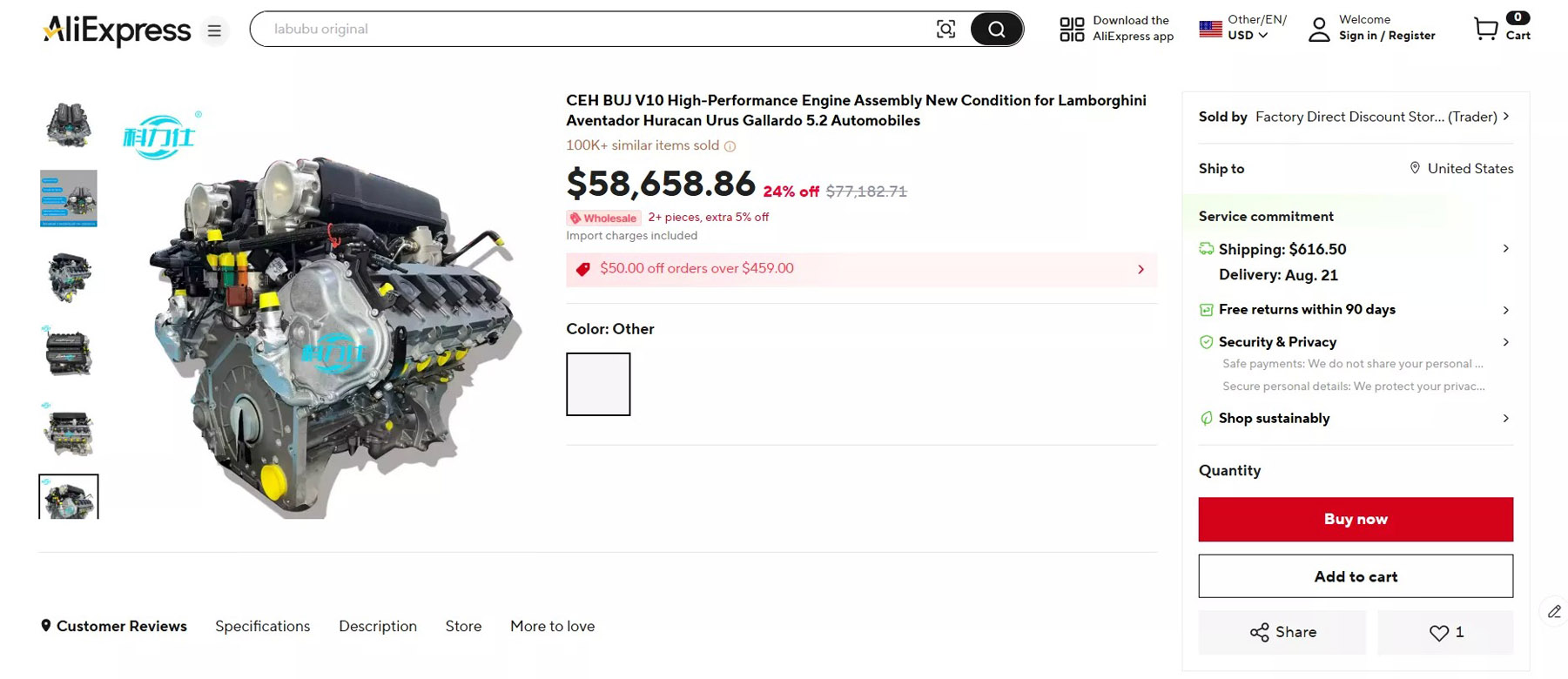The image size is (1568, 679).
Task: Select second engine thumbnail with blue labels
Action: coord(69,198)
